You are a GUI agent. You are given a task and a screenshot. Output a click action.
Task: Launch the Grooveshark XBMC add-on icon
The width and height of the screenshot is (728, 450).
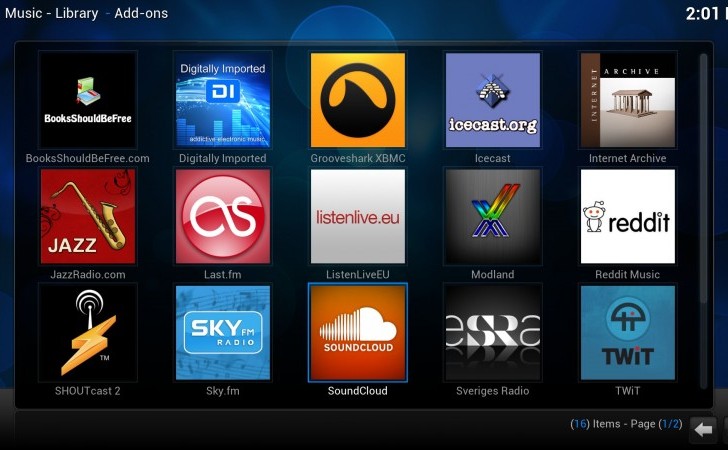pyautogui.click(x=358, y=100)
